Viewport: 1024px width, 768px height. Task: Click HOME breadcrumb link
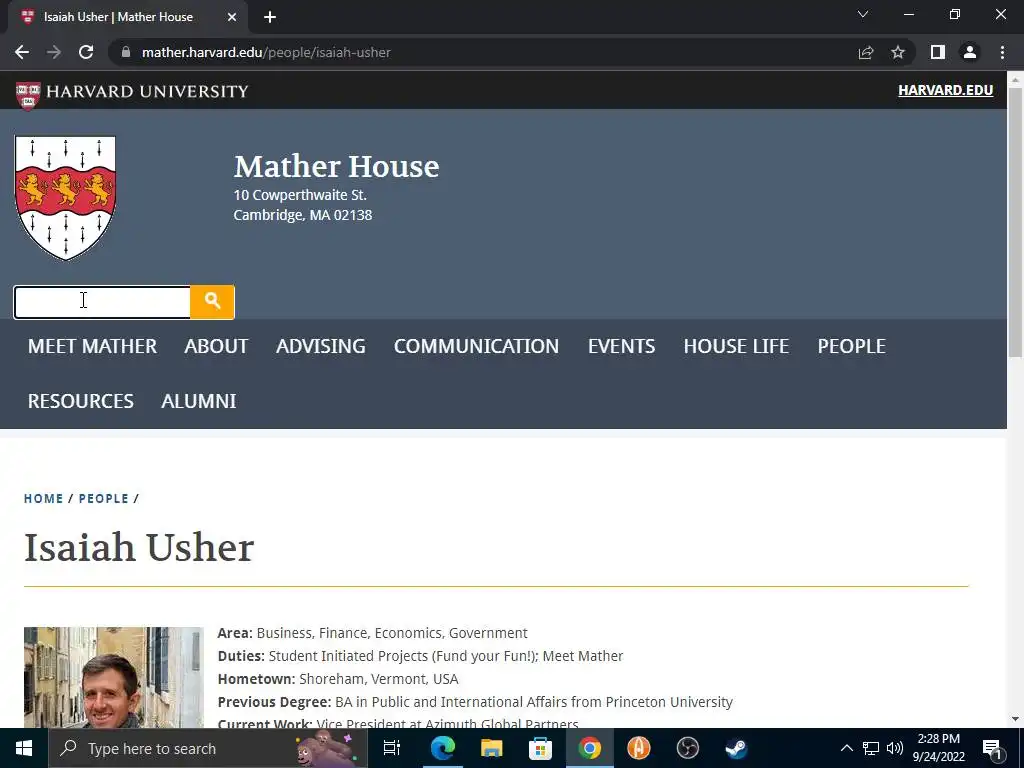pyautogui.click(x=44, y=498)
